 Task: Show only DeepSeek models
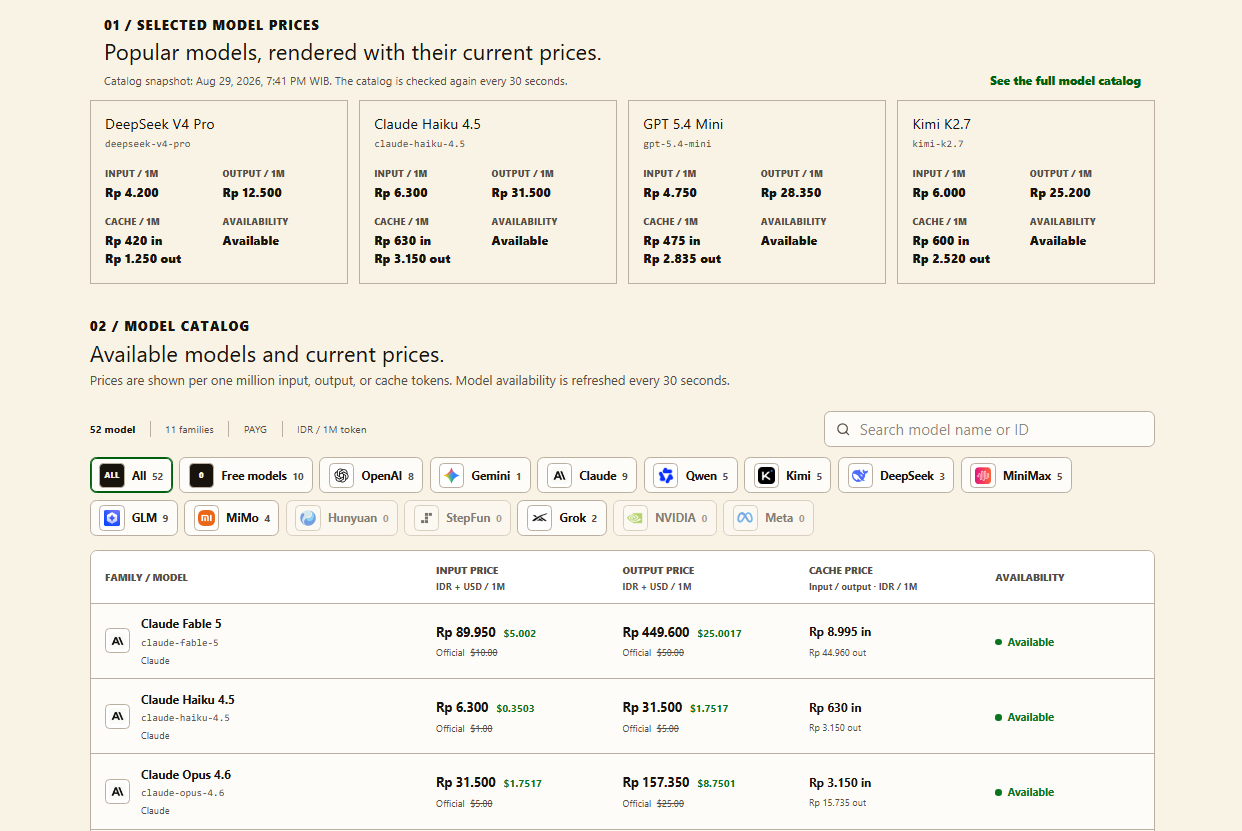pos(896,476)
